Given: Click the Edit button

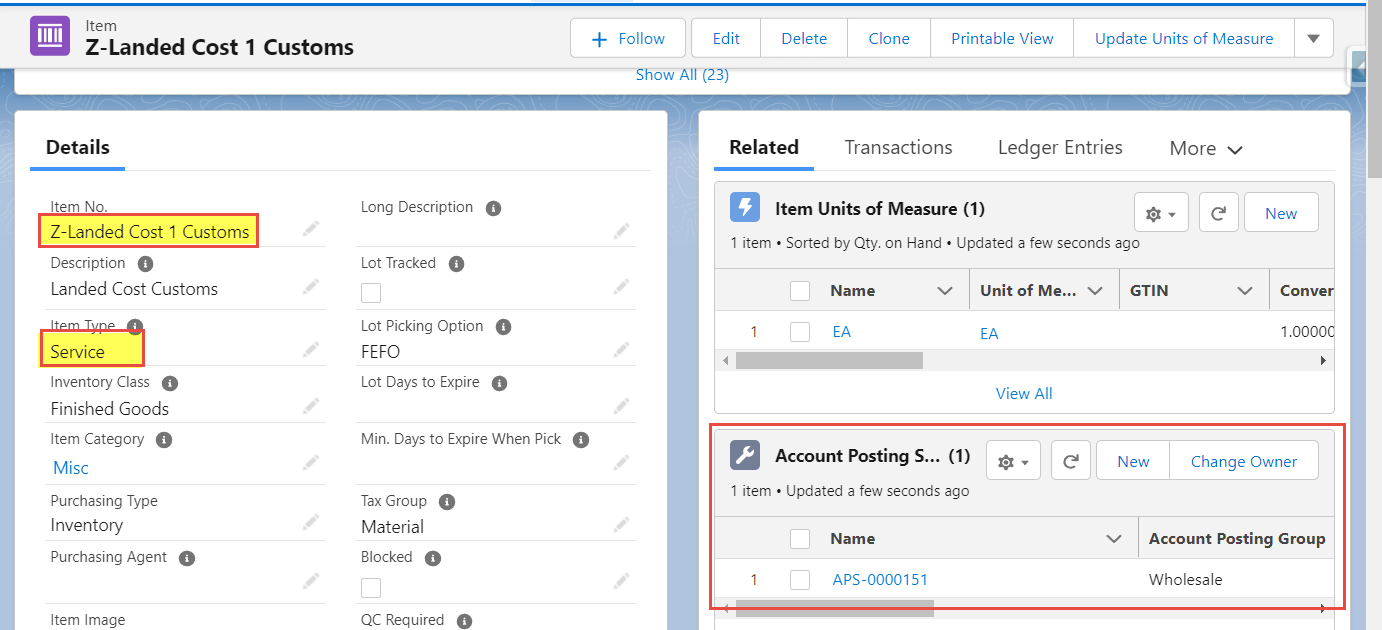Looking at the screenshot, I should click(726, 38).
